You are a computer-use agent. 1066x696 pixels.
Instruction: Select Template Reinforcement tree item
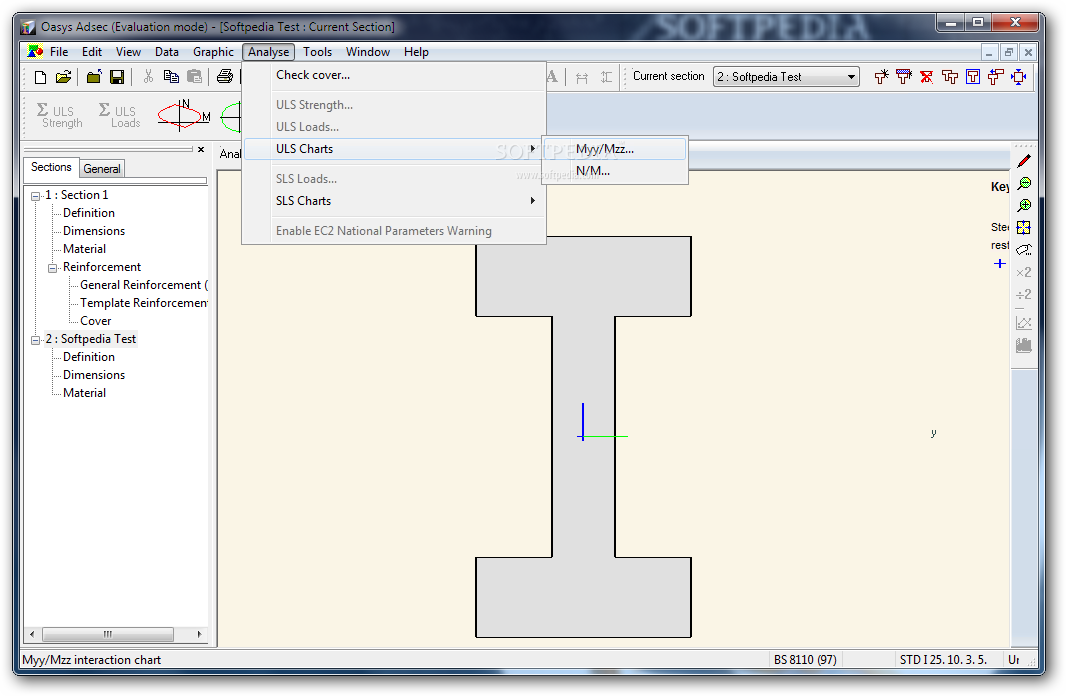143,303
